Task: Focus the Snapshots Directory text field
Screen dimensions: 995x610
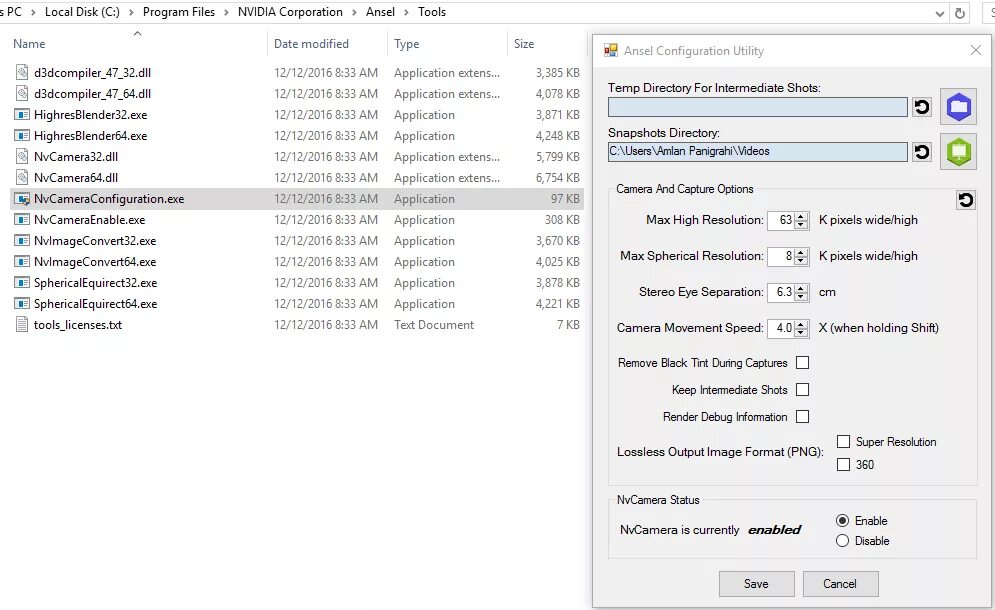Action: pyautogui.click(x=758, y=152)
